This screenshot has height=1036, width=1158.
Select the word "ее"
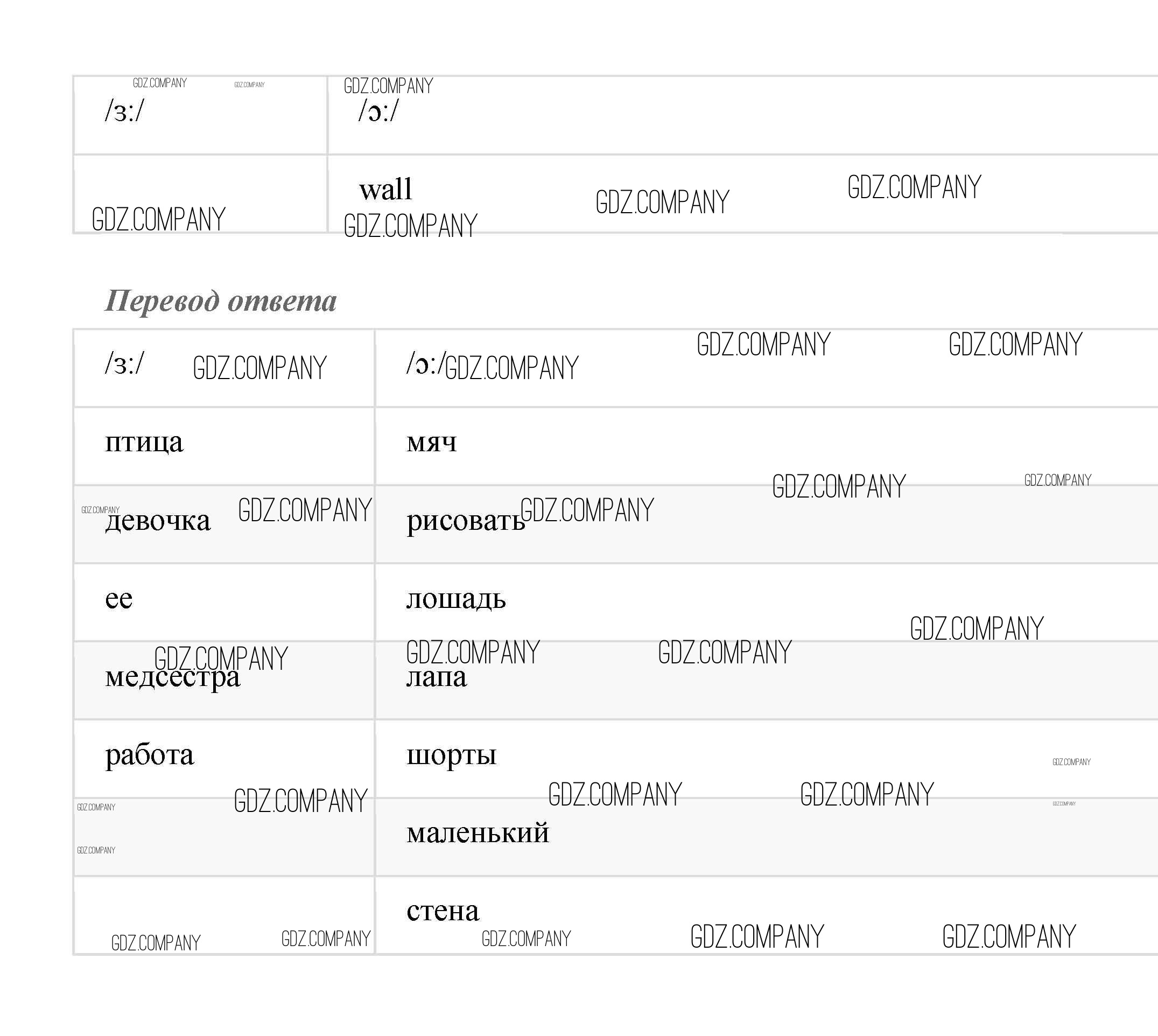[119, 599]
